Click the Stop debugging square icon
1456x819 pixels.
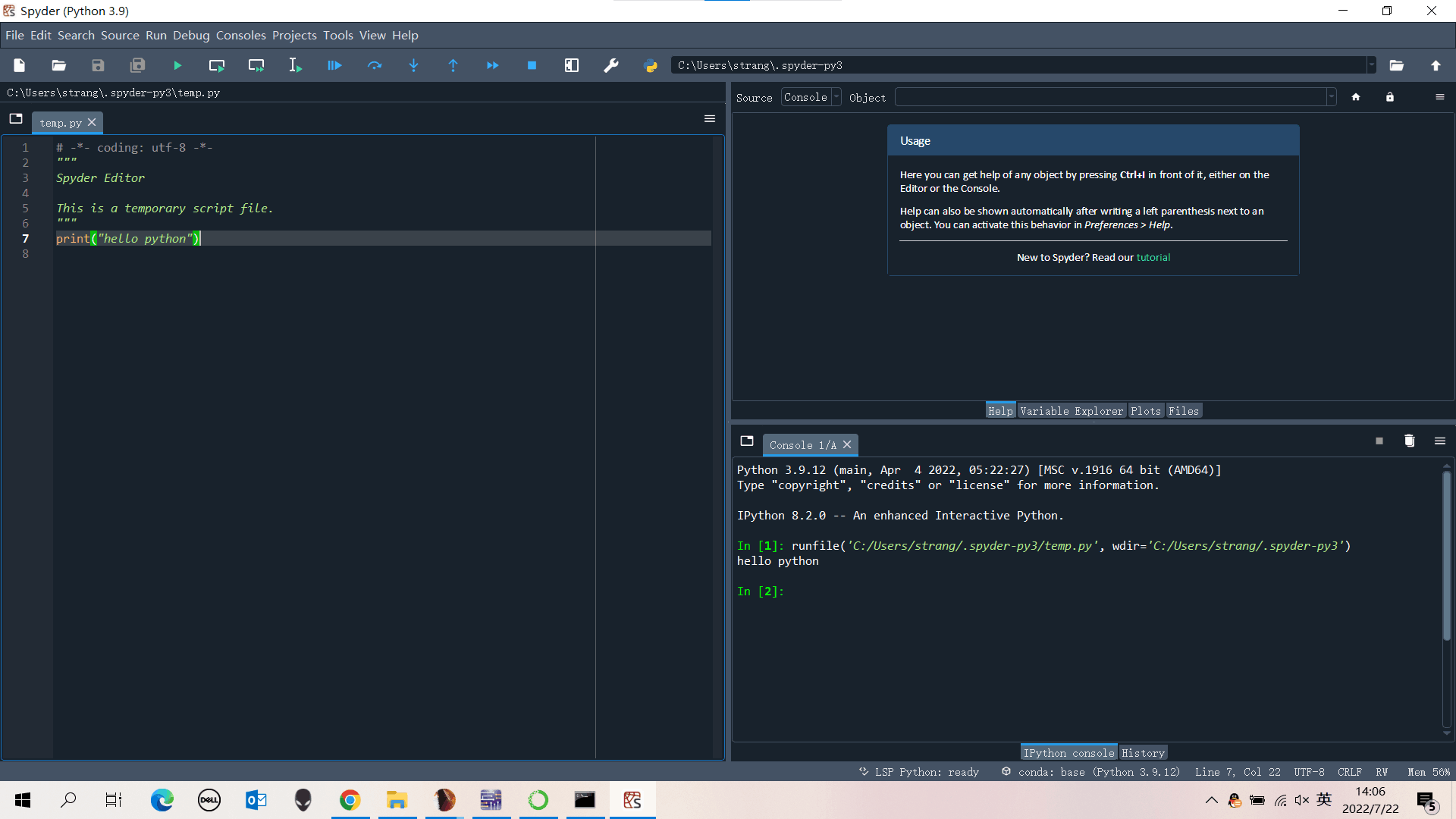(532, 66)
